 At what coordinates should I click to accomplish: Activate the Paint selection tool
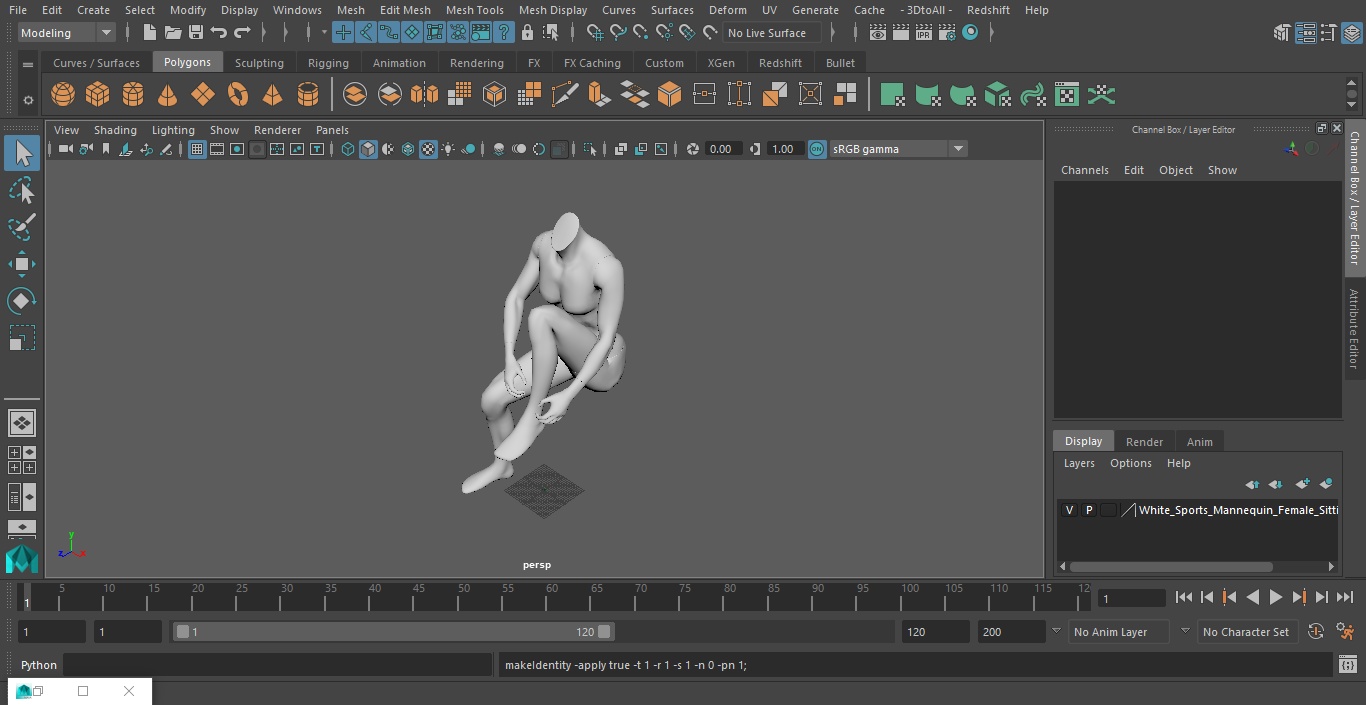click(22, 227)
